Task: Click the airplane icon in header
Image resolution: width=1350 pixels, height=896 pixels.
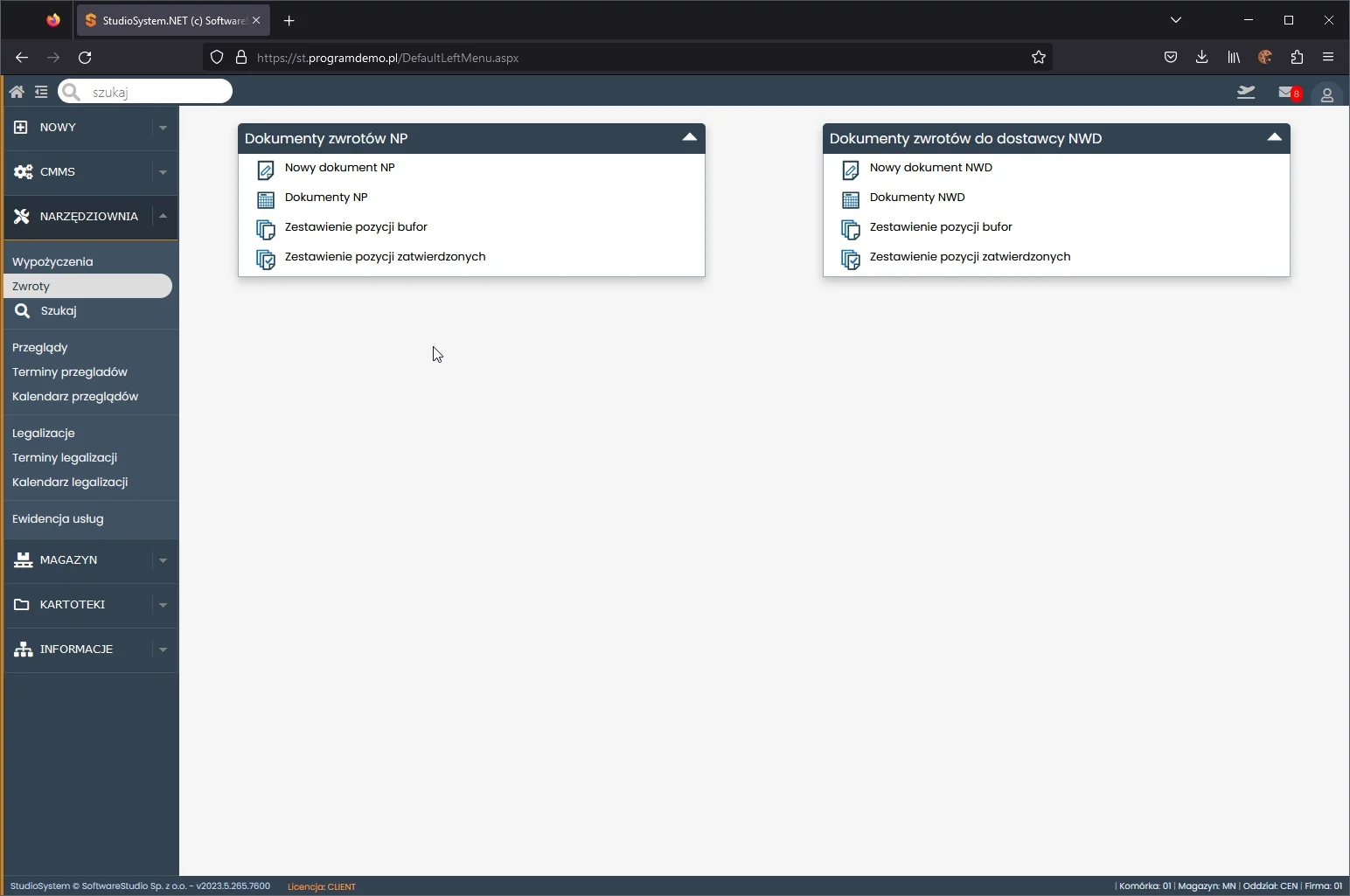Action: point(1246,93)
